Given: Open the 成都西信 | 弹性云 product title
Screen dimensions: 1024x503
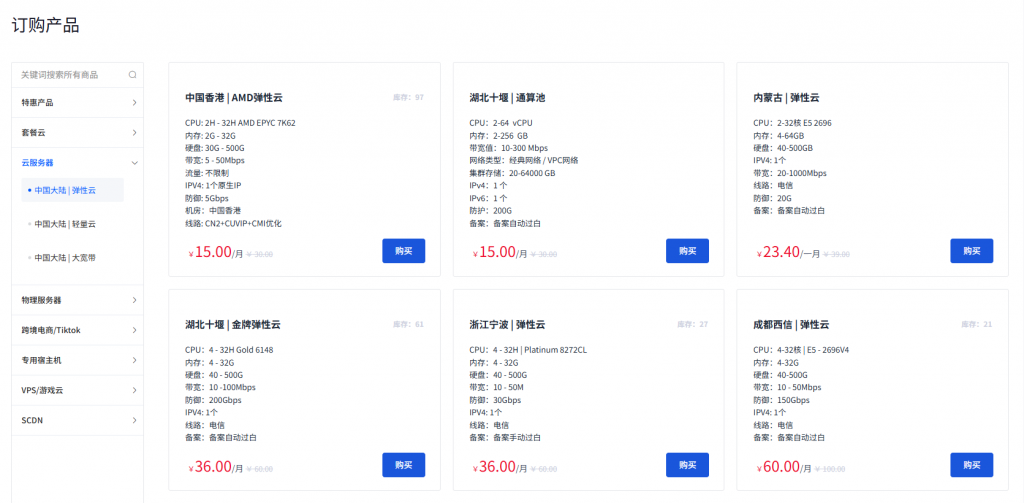Looking at the screenshot, I should point(791,325).
